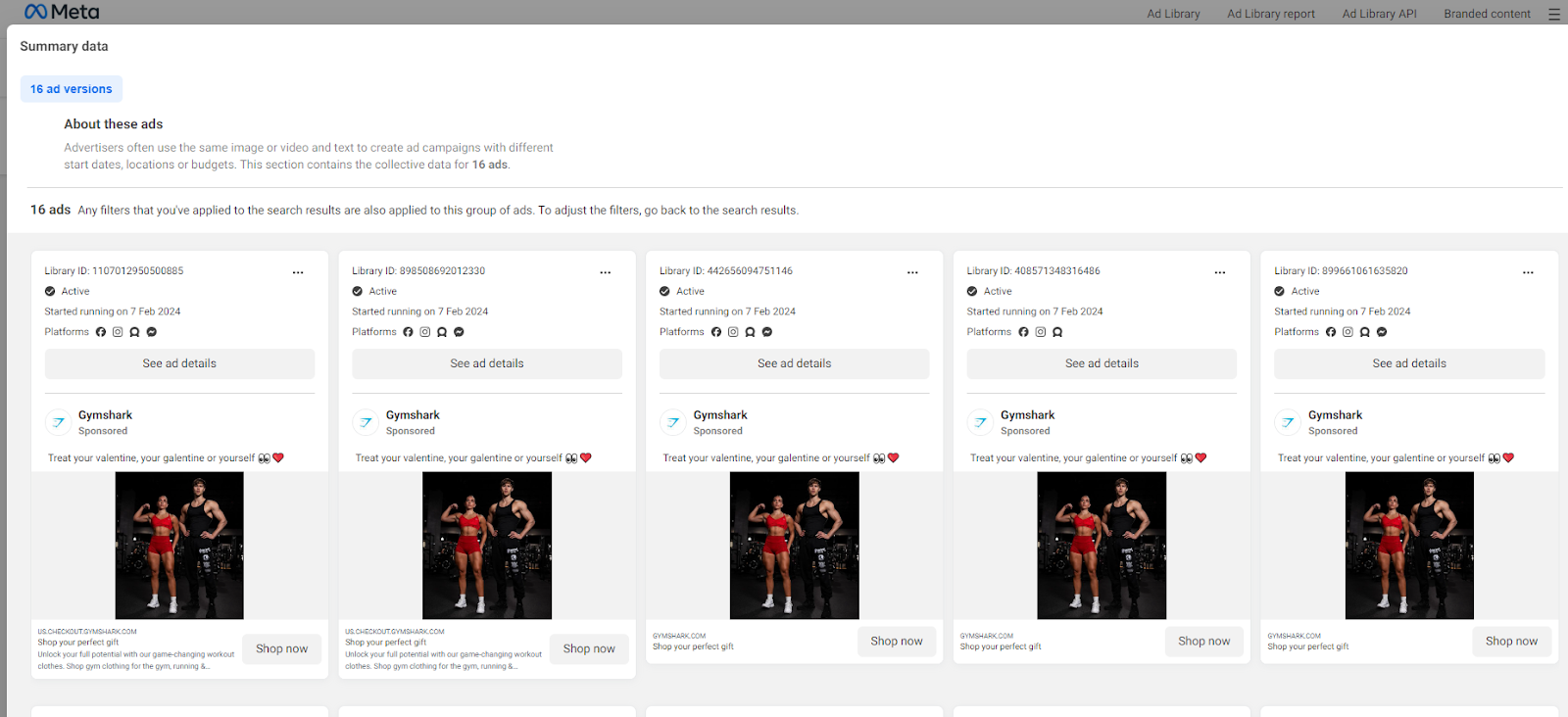Click Shop now on ad 408571348316486
1568x717 pixels.
coord(1204,642)
